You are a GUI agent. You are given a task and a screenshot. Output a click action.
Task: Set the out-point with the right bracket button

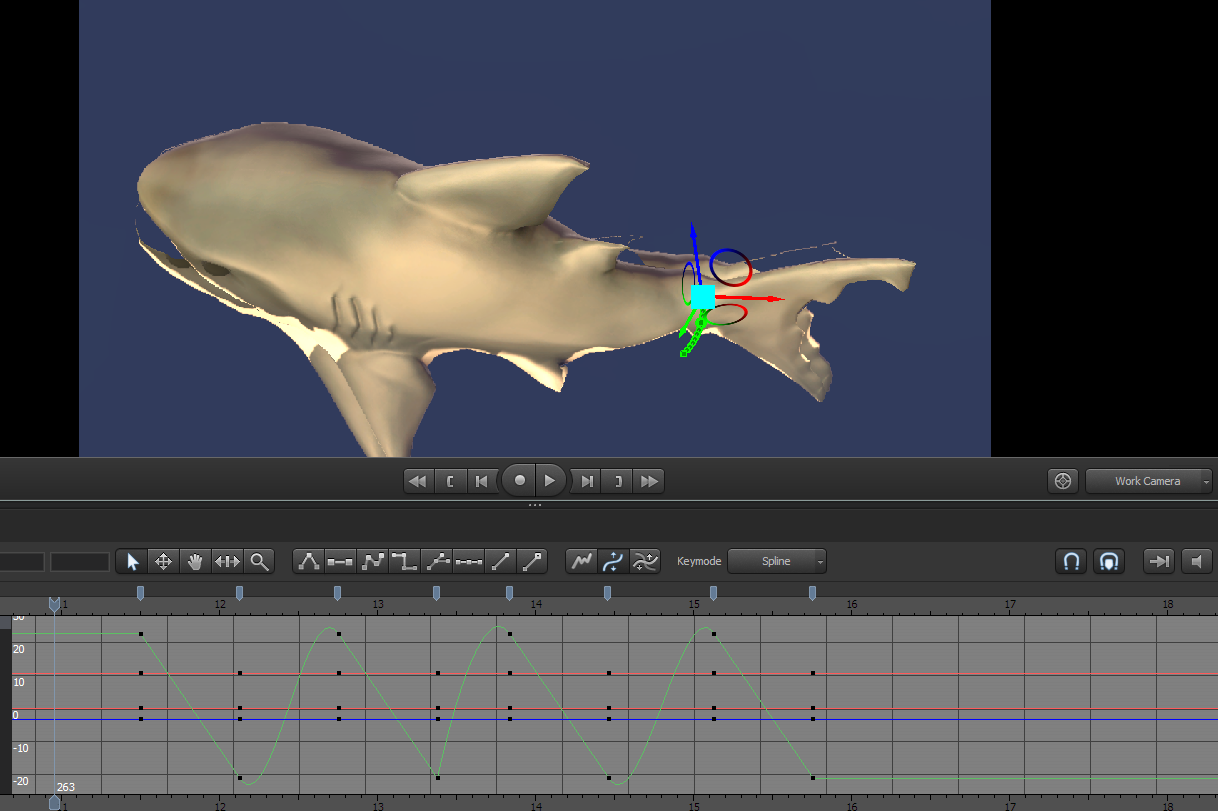click(x=618, y=481)
